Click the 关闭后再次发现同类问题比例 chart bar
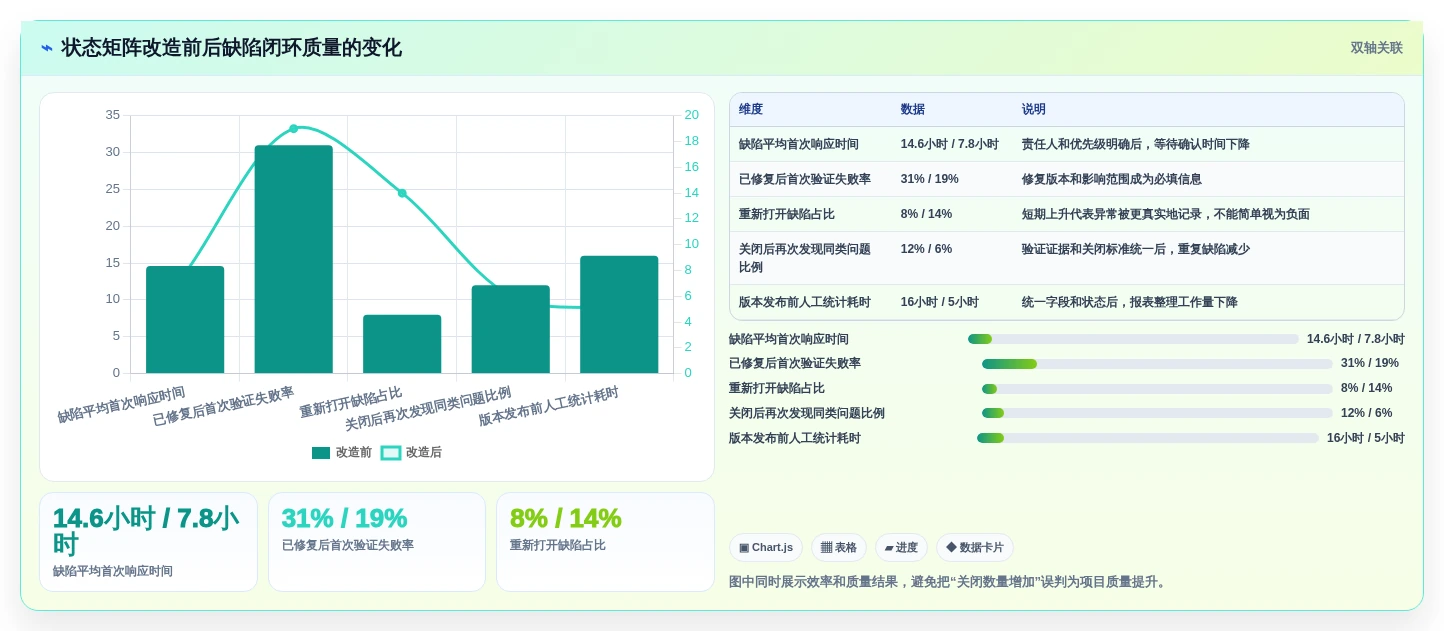This screenshot has height=631, width=1444. pos(511,329)
